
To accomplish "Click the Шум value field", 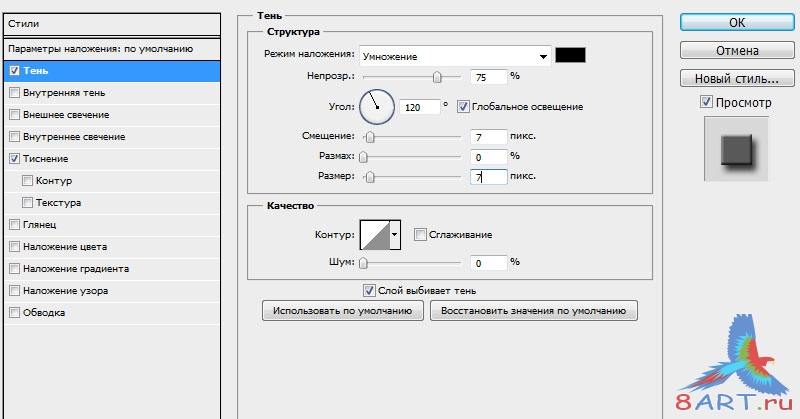I will coord(488,263).
